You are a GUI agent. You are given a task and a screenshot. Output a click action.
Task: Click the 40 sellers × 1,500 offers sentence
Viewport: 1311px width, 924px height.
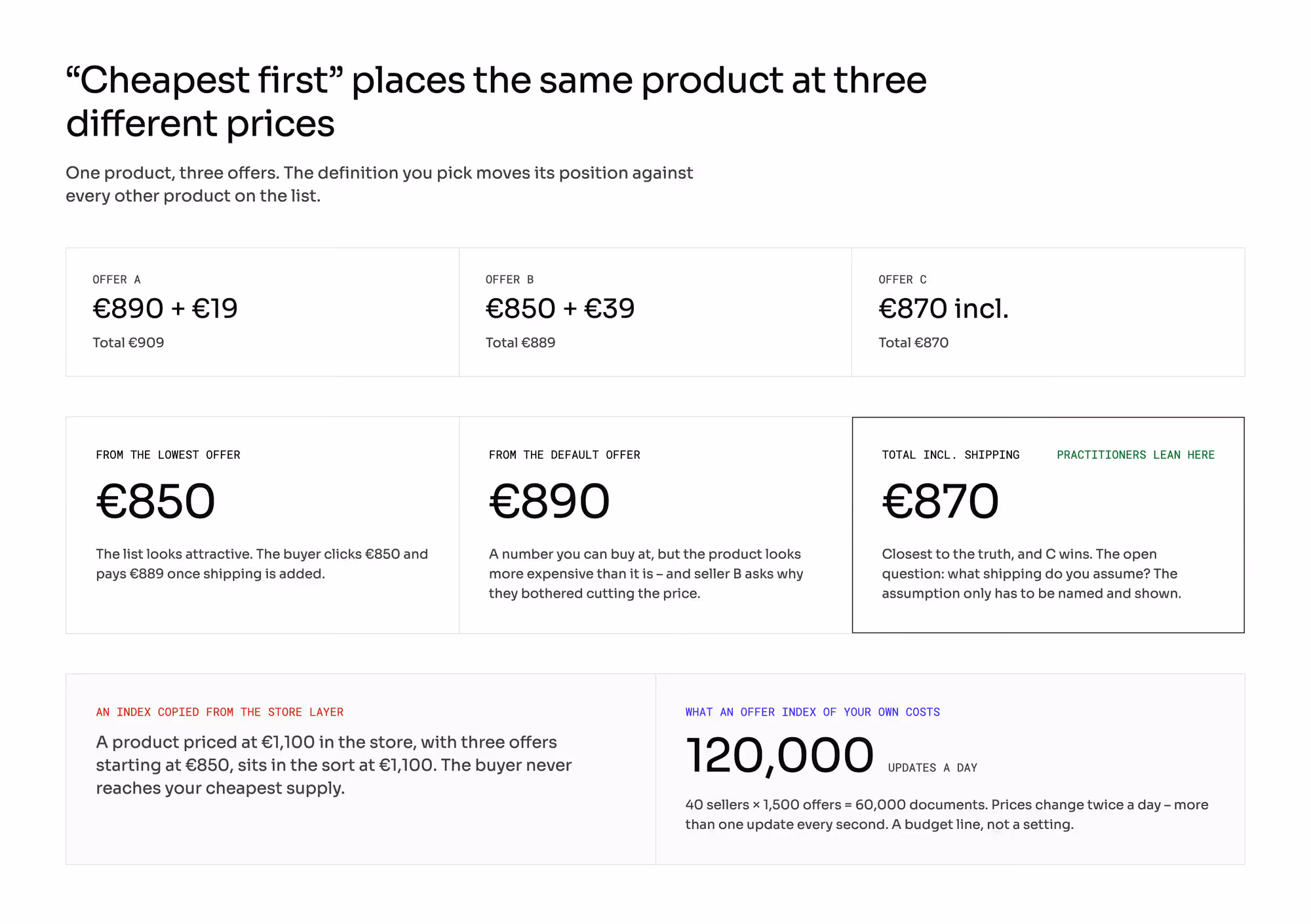point(947,815)
